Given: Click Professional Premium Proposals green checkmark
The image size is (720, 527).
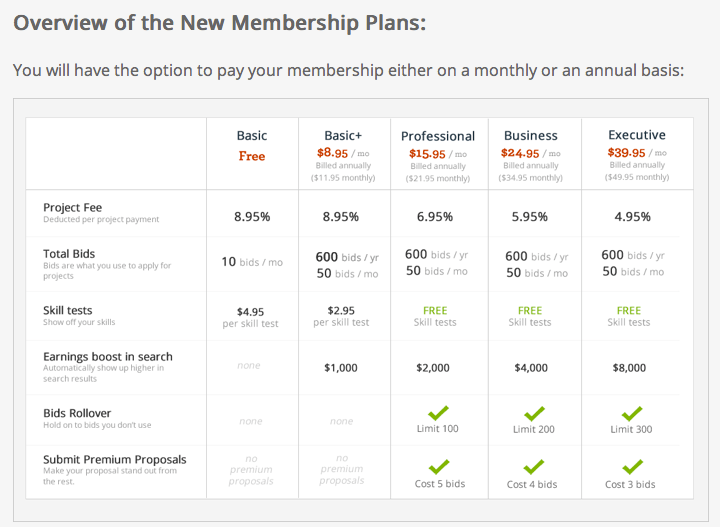Looking at the screenshot, I should (x=438, y=467).
